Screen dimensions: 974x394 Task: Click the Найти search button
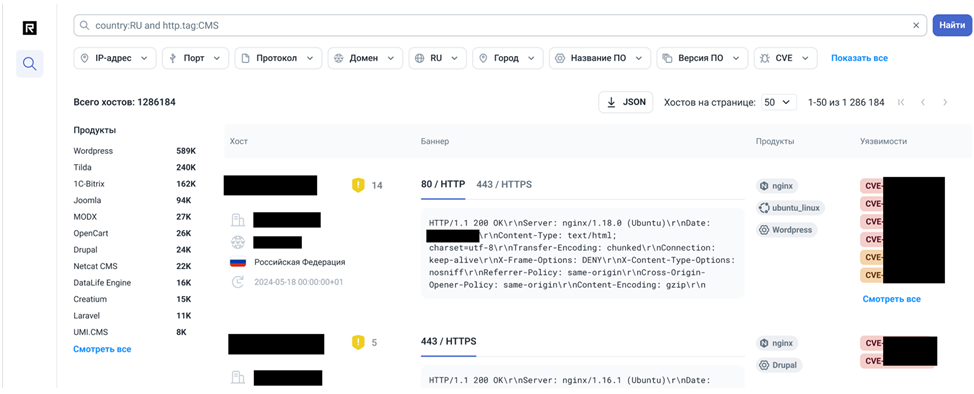point(952,25)
